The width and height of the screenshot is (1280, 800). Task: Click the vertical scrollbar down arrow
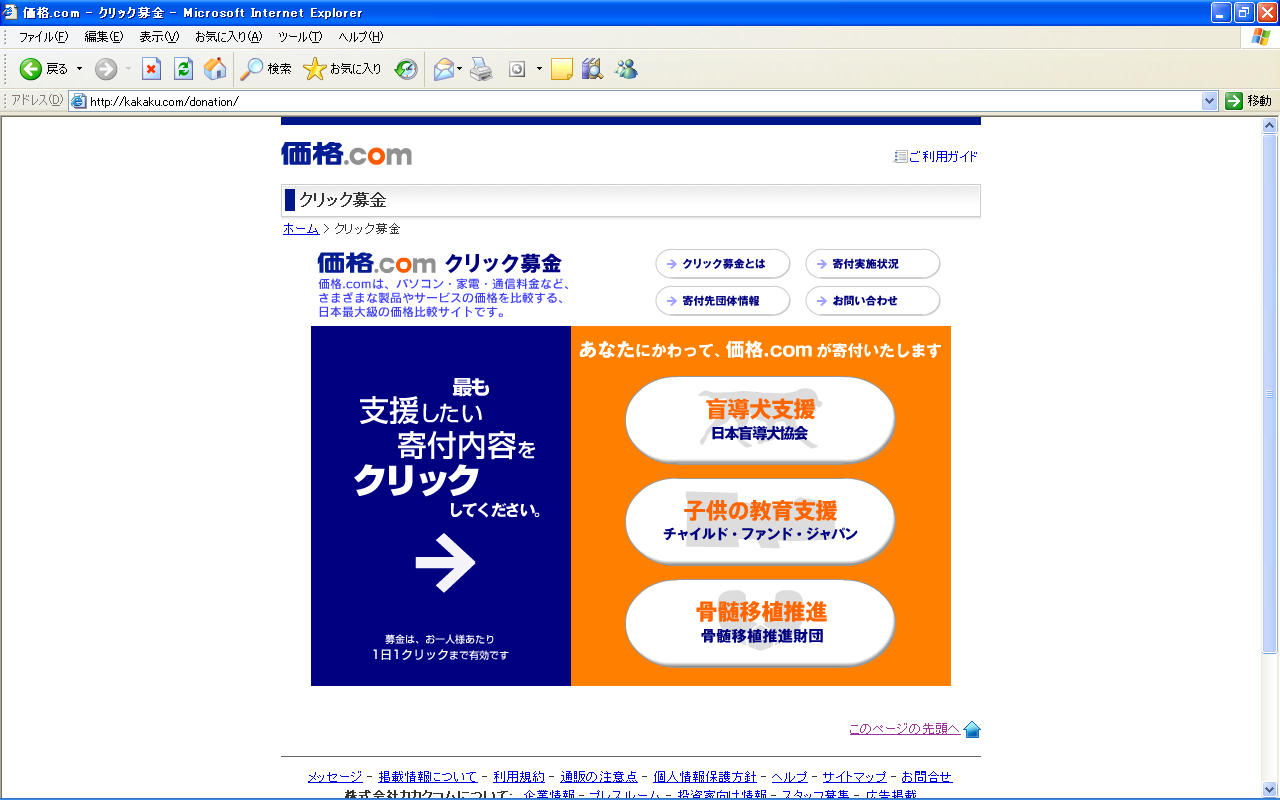(1270, 789)
